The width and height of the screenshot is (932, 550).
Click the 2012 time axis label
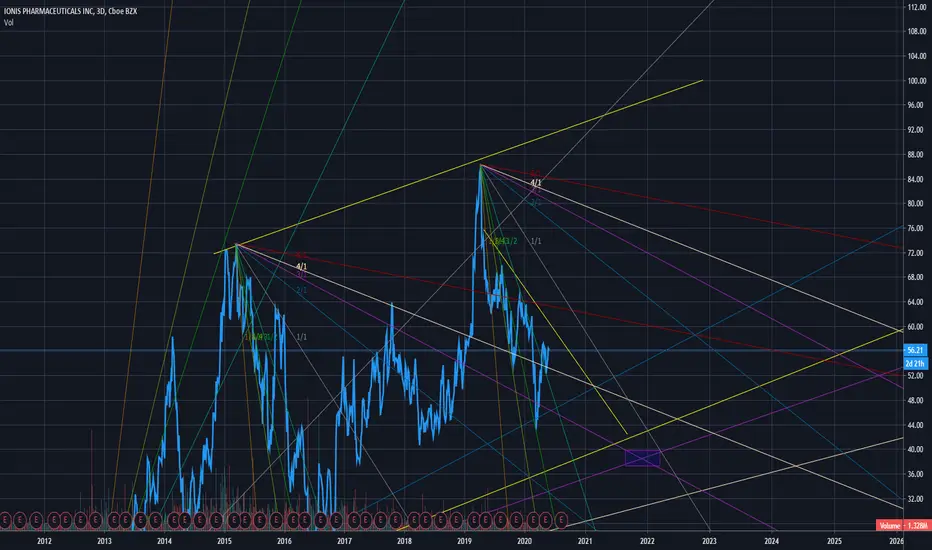(x=44, y=541)
